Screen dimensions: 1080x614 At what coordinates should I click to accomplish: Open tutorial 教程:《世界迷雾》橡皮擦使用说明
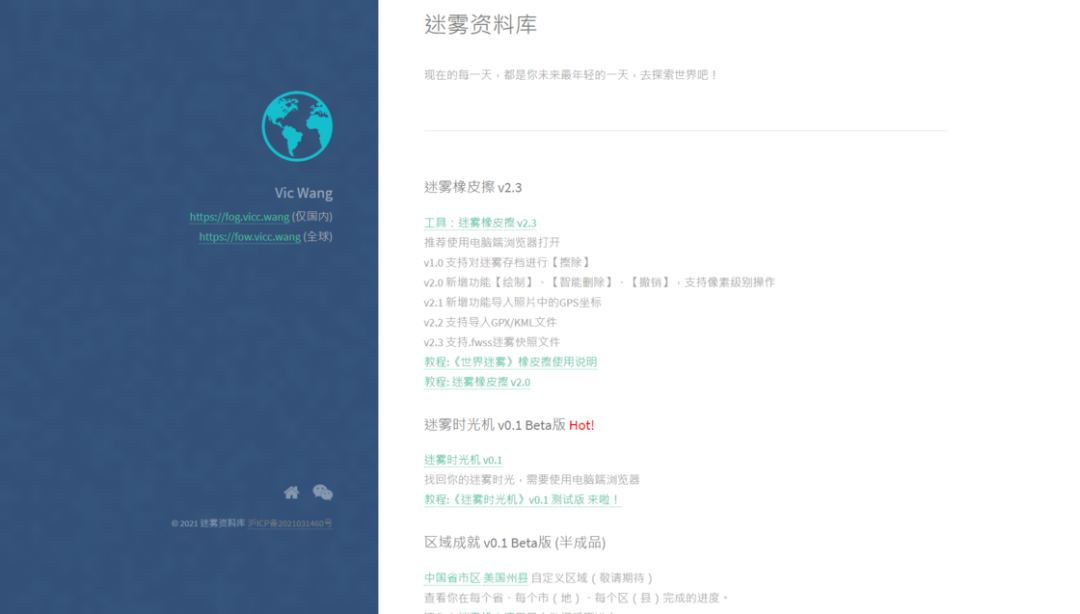510,362
